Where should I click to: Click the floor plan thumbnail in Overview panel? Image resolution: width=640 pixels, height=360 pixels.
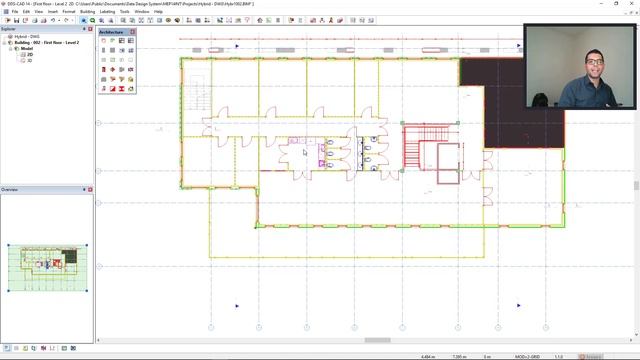tap(48, 268)
